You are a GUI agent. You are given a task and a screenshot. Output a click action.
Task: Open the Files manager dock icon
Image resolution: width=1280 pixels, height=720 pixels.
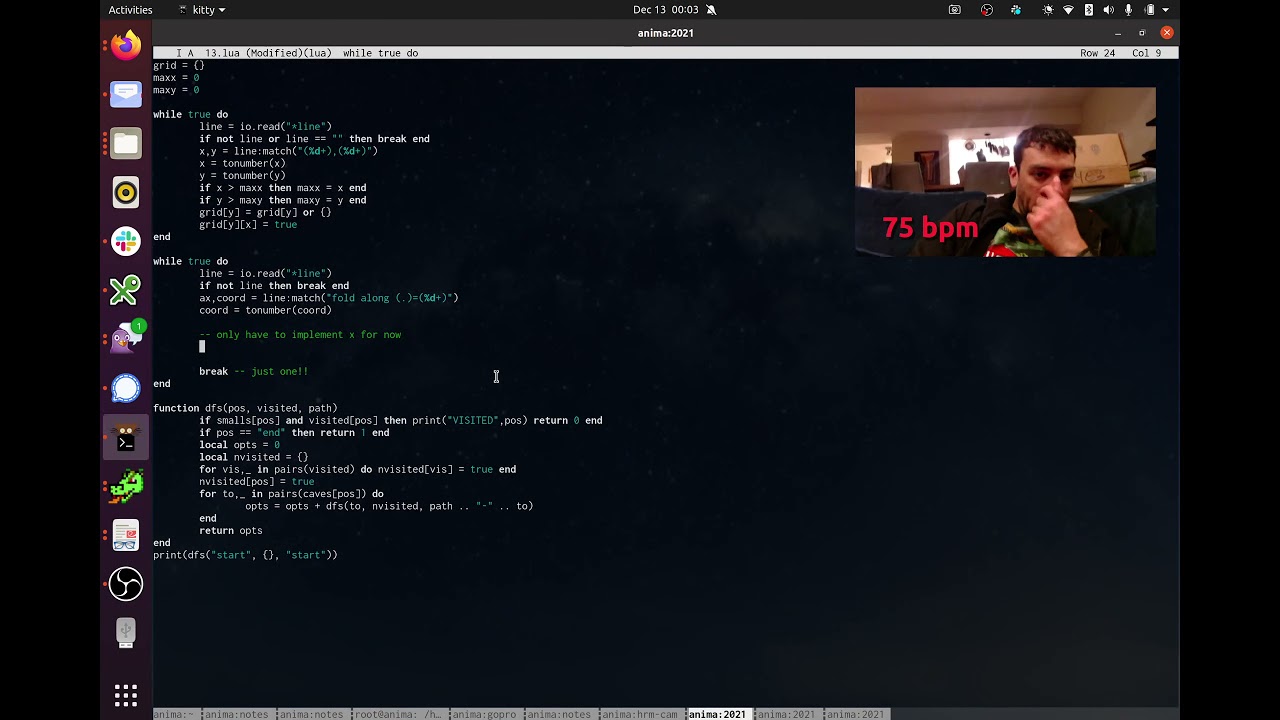click(x=126, y=143)
